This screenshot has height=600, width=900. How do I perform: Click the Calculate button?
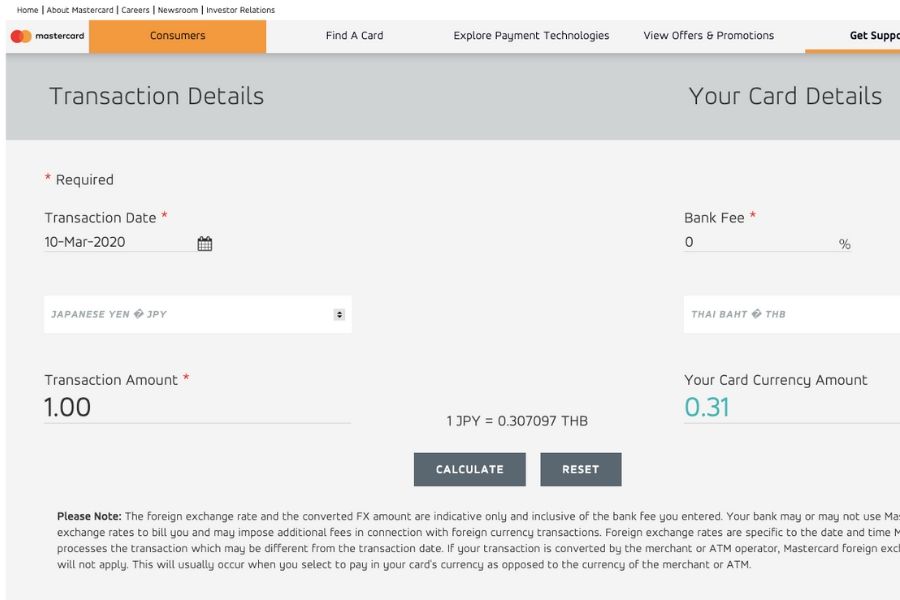(x=470, y=469)
